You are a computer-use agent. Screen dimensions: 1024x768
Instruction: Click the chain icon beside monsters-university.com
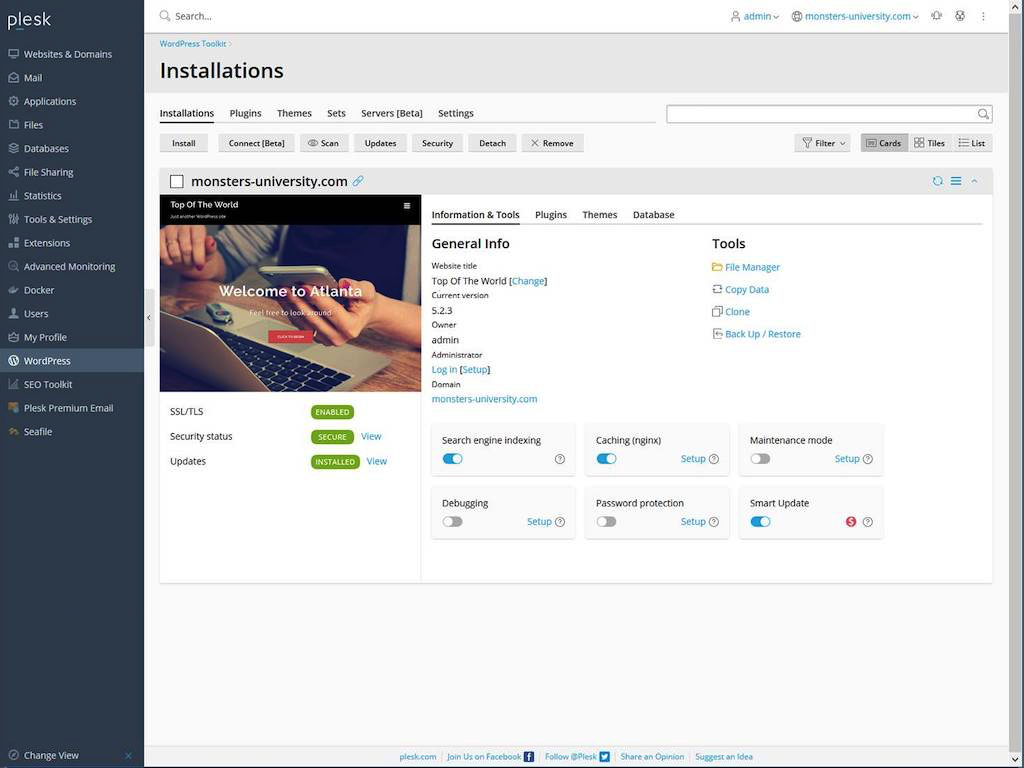click(x=358, y=182)
